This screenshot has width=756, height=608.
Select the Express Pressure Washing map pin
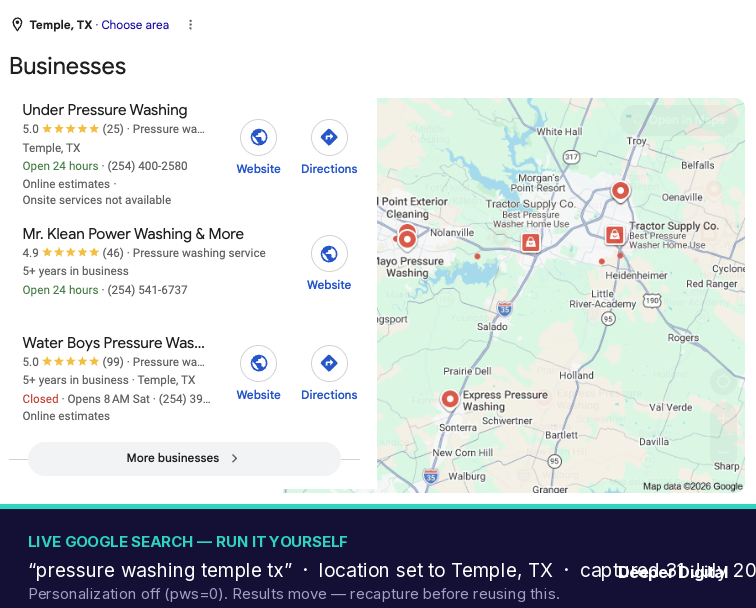click(450, 400)
